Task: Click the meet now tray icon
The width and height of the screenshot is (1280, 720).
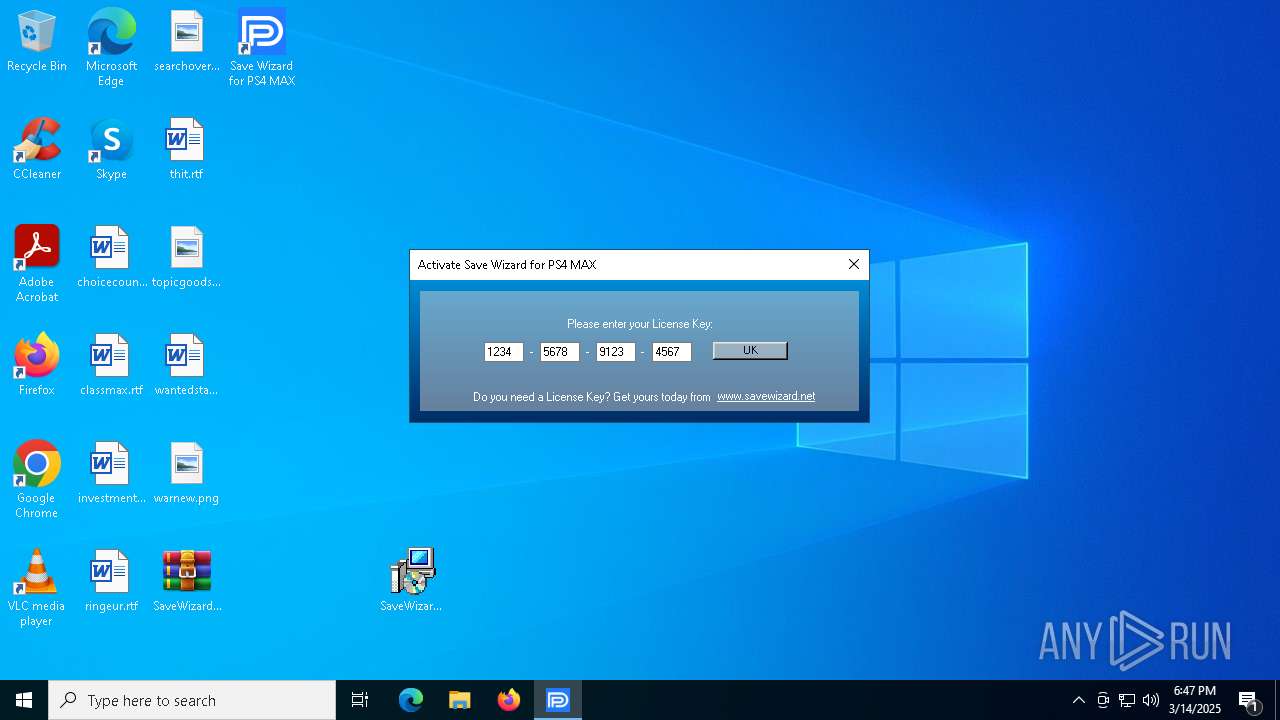Action: click(1103, 700)
